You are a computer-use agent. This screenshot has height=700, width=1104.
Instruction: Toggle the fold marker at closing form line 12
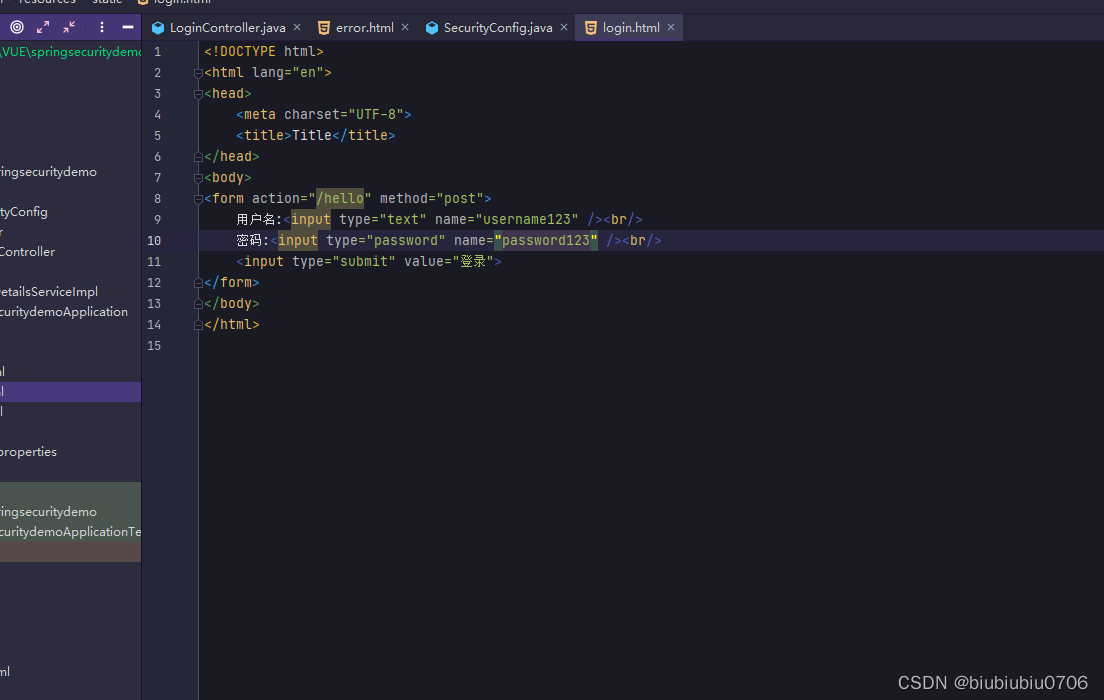[x=199, y=282]
